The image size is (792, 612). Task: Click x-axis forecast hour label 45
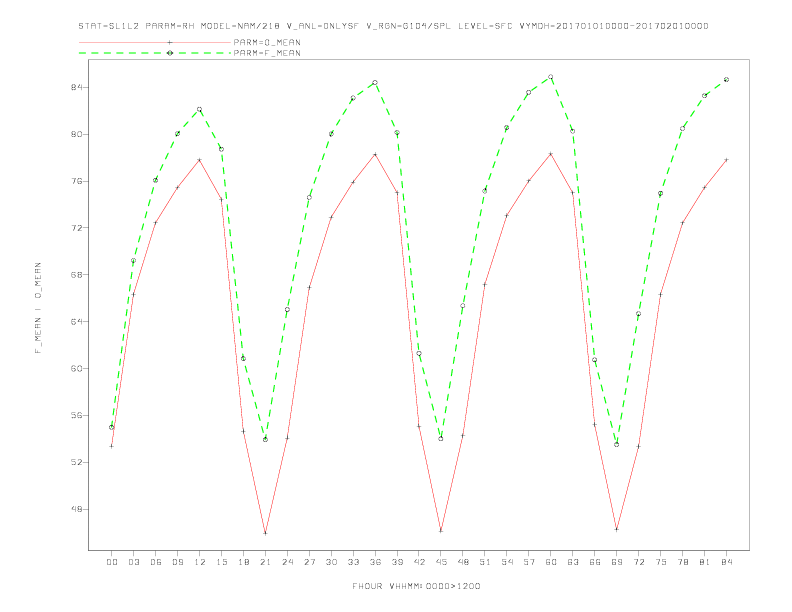coord(441,562)
